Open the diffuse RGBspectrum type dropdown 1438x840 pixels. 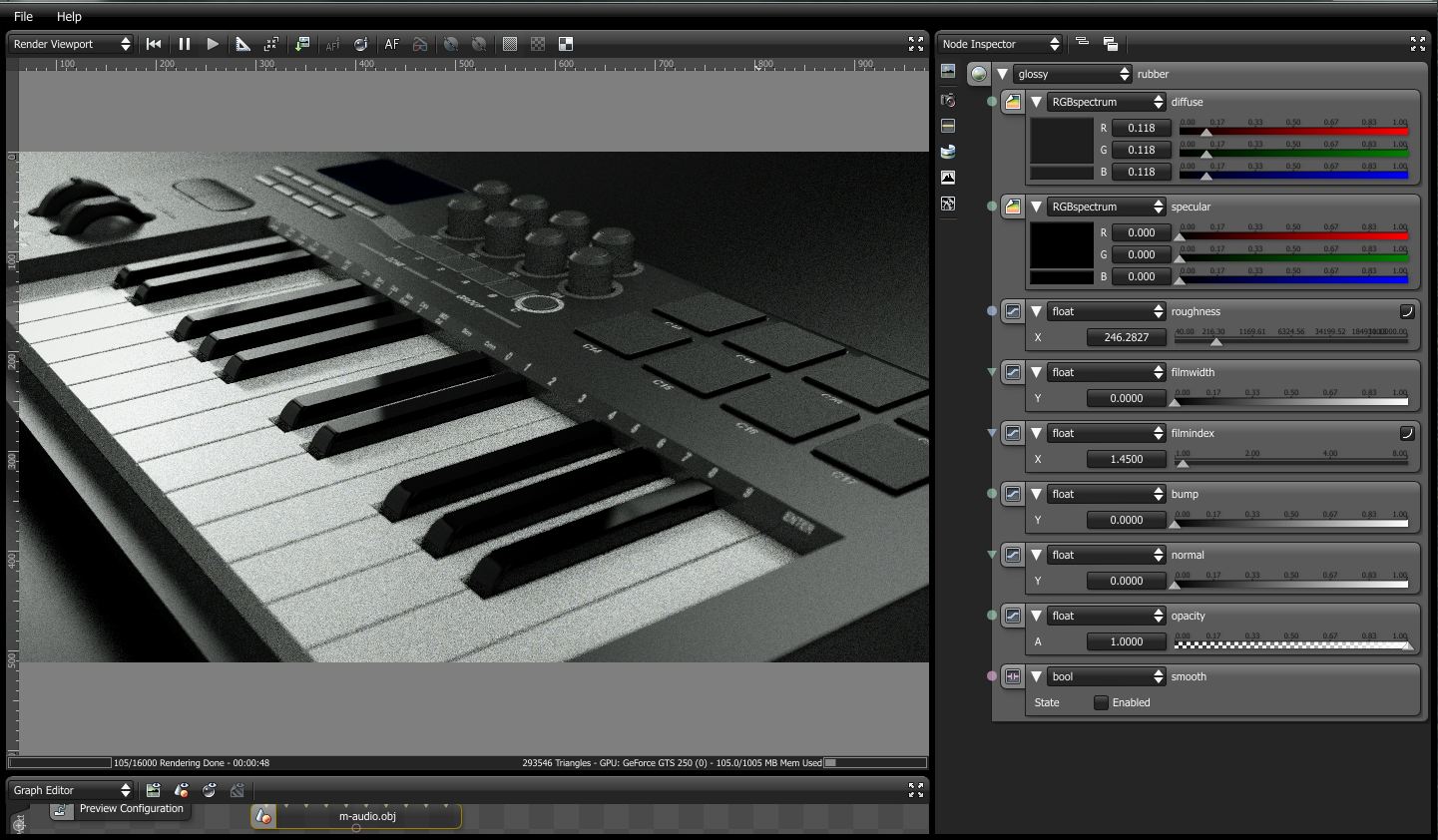(x=1106, y=102)
